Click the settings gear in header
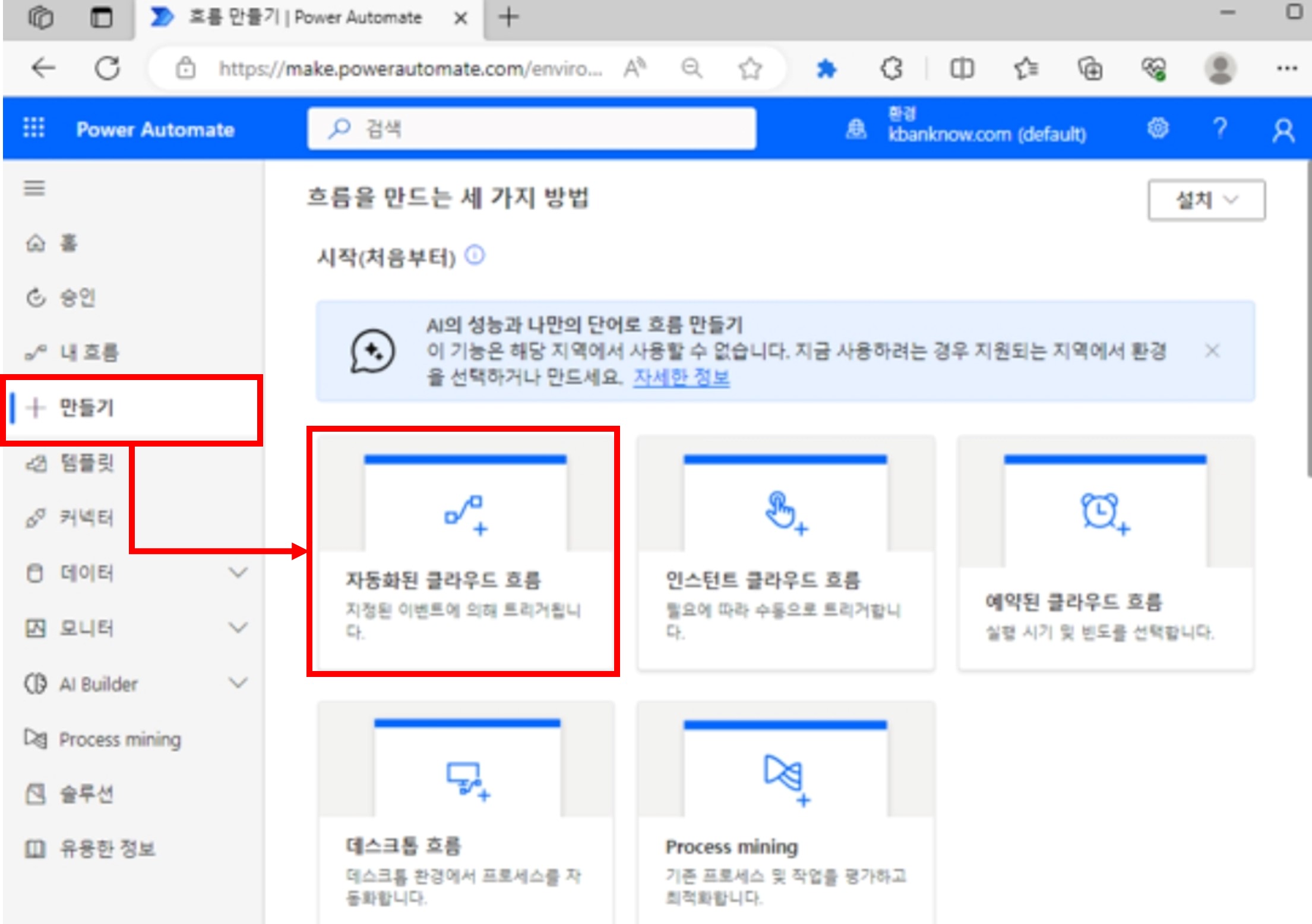Viewport: 1312px width, 924px height. pos(1157,128)
